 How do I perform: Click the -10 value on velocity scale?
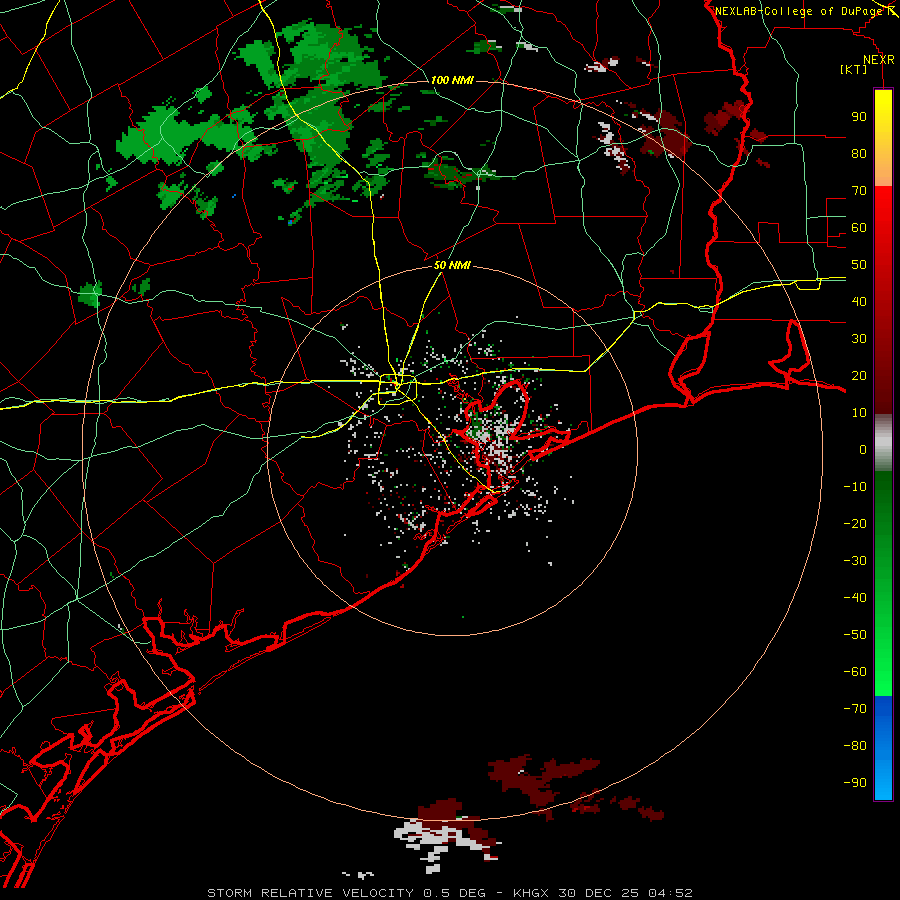click(x=855, y=487)
